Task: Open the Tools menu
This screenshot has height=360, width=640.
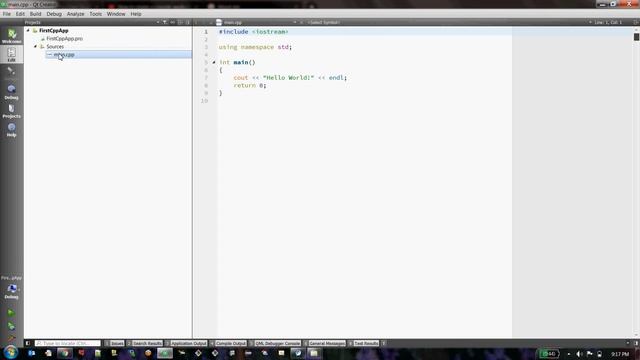Action: (x=96, y=14)
